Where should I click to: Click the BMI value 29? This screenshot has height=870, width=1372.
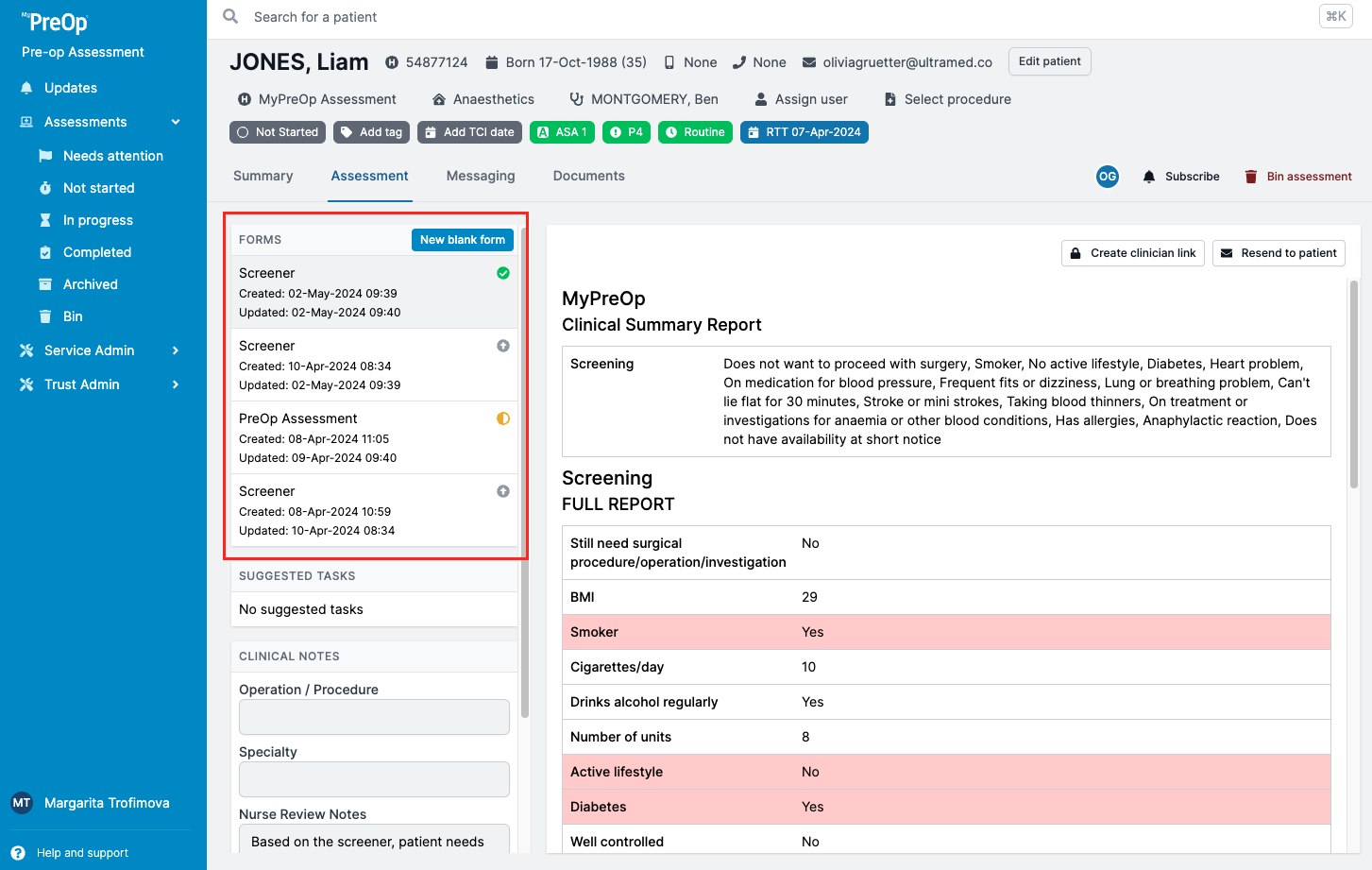click(x=809, y=597)
